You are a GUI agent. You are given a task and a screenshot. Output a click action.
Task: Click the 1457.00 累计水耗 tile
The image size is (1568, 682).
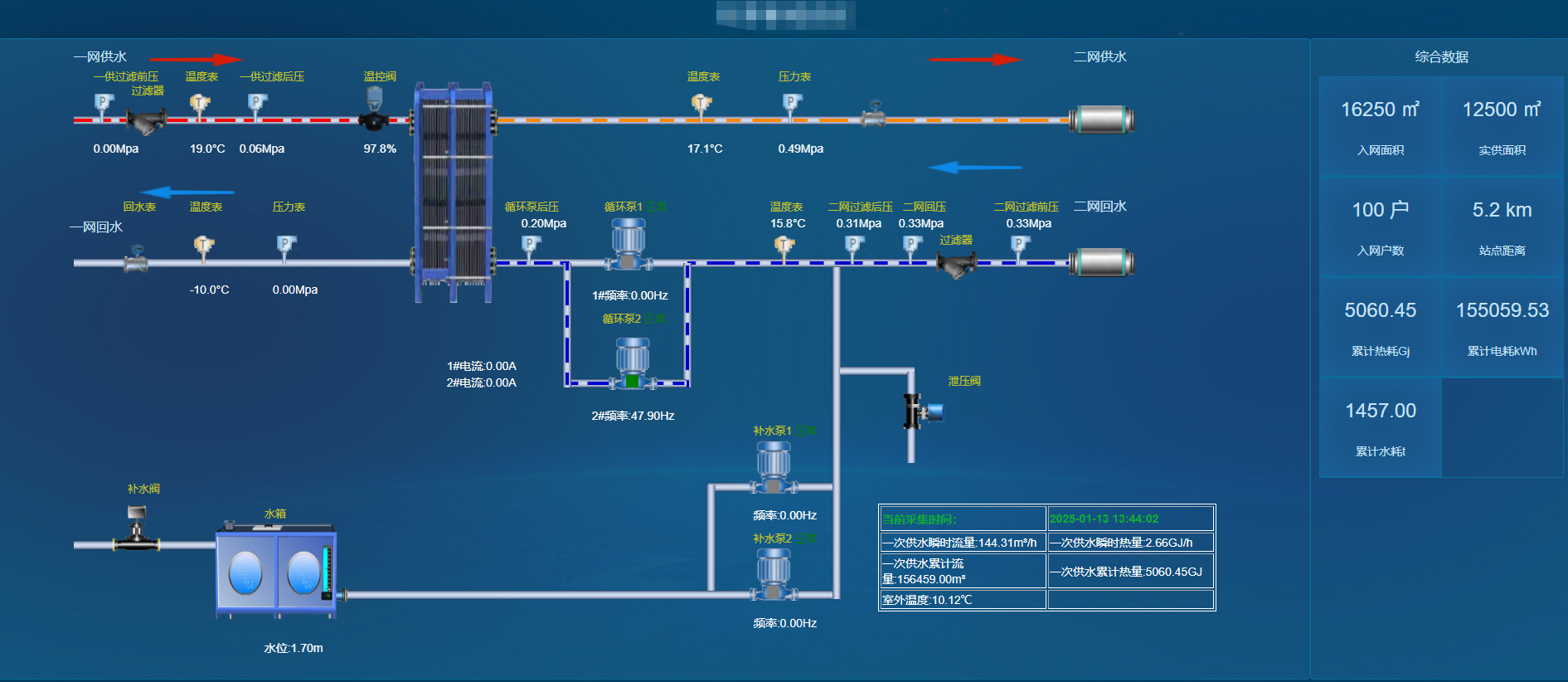(x=1380, y=427)
